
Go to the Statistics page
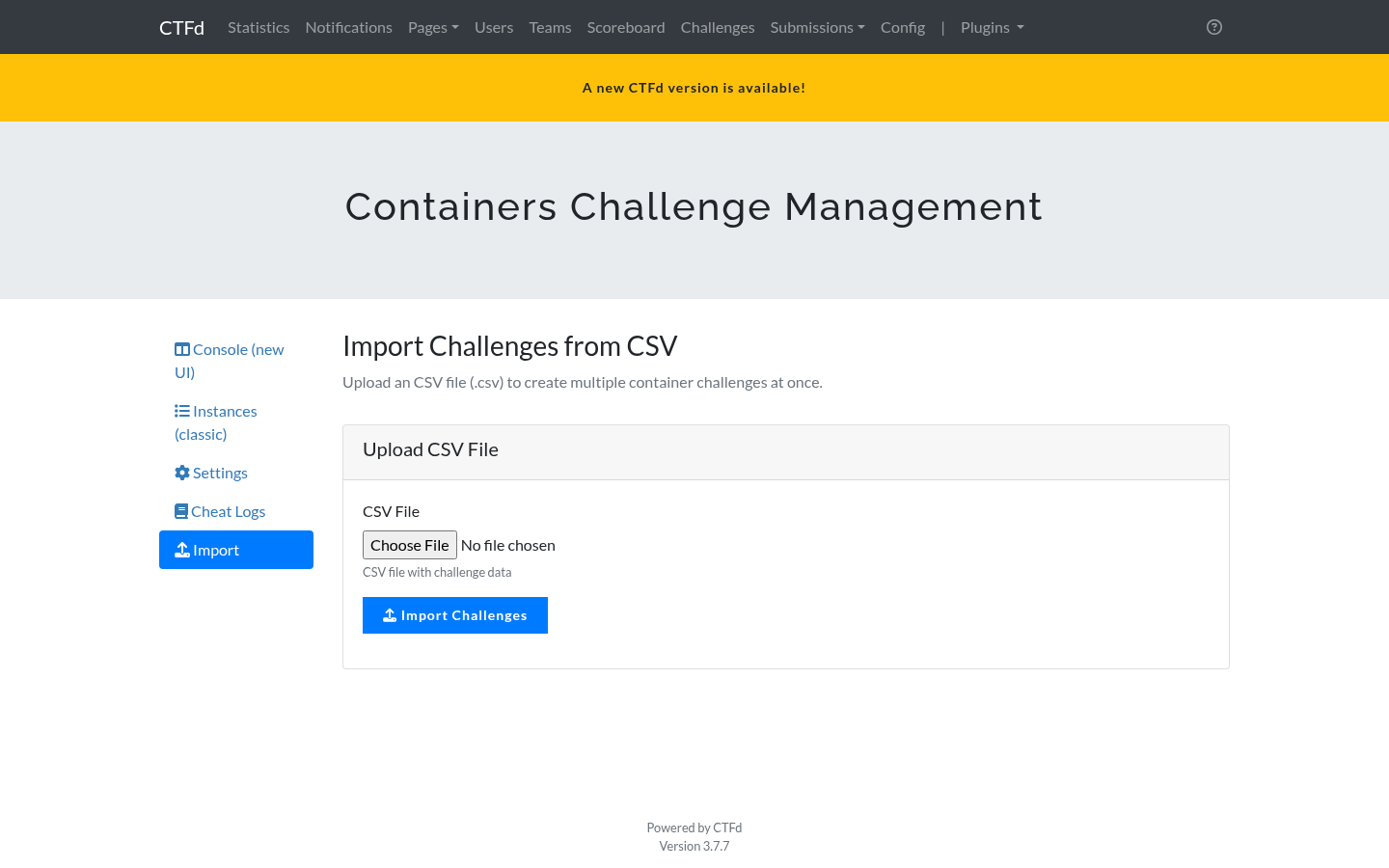(259, 27)
